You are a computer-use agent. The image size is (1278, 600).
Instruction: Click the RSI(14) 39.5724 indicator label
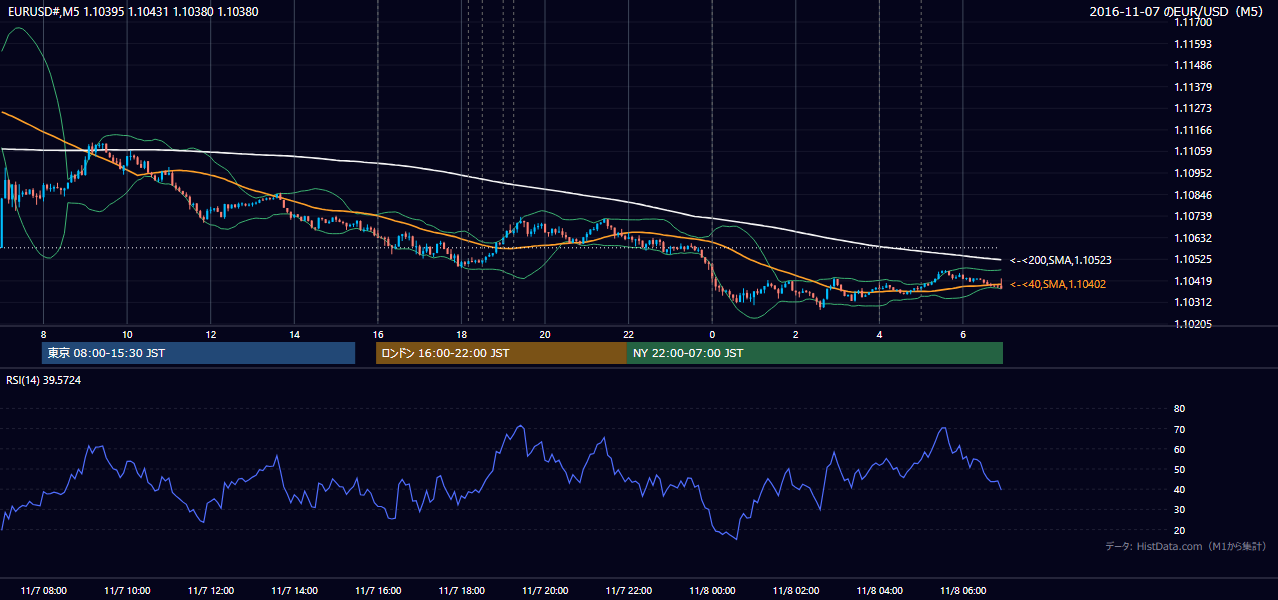pyautogui.click(x=44, y=380)
